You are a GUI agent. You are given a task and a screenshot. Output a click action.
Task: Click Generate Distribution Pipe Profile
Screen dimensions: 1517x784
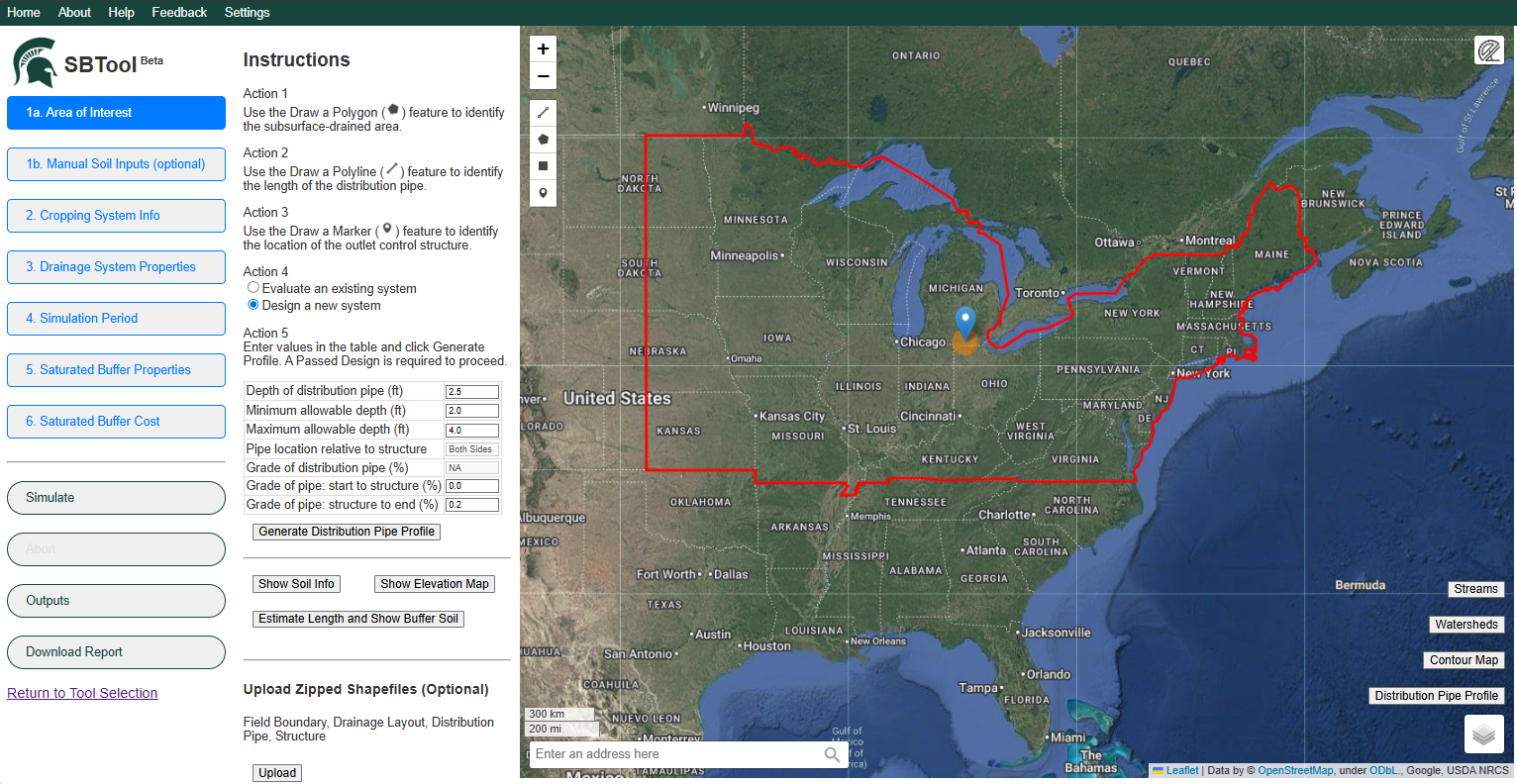coord(346,532)
